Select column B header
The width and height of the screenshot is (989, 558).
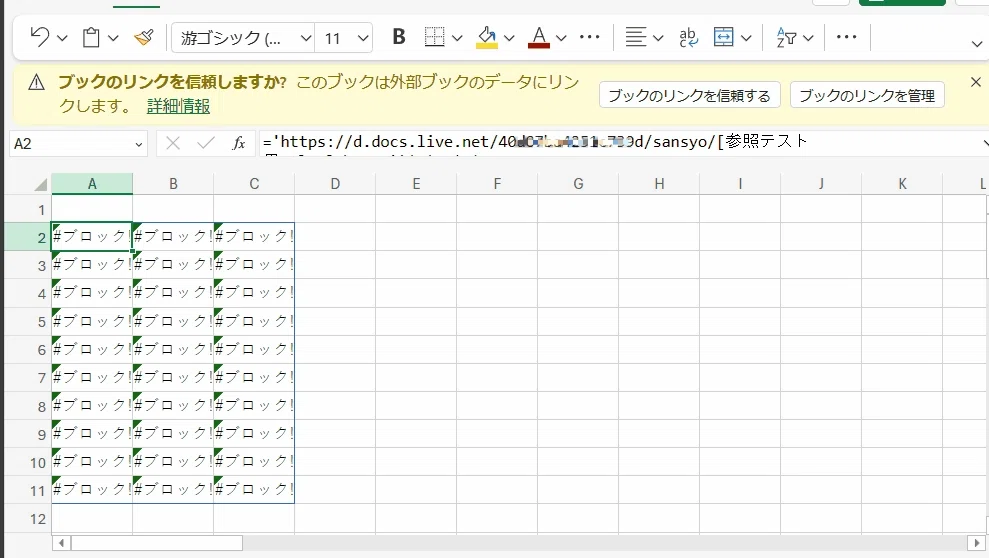pyautogui.click(x=173, y=183)
